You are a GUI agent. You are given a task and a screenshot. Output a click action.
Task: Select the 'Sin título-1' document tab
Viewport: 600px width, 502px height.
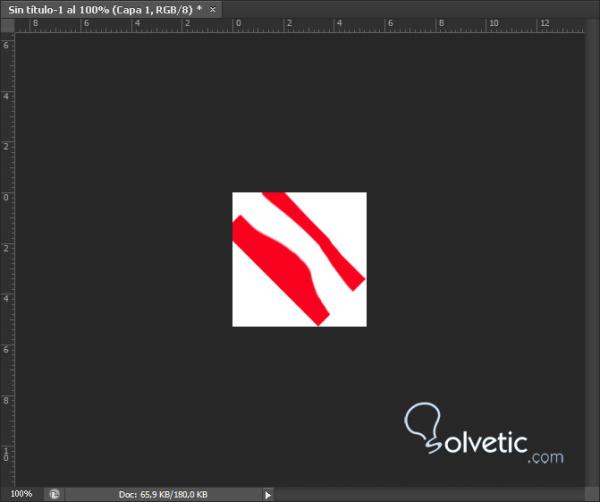(111, 10)
